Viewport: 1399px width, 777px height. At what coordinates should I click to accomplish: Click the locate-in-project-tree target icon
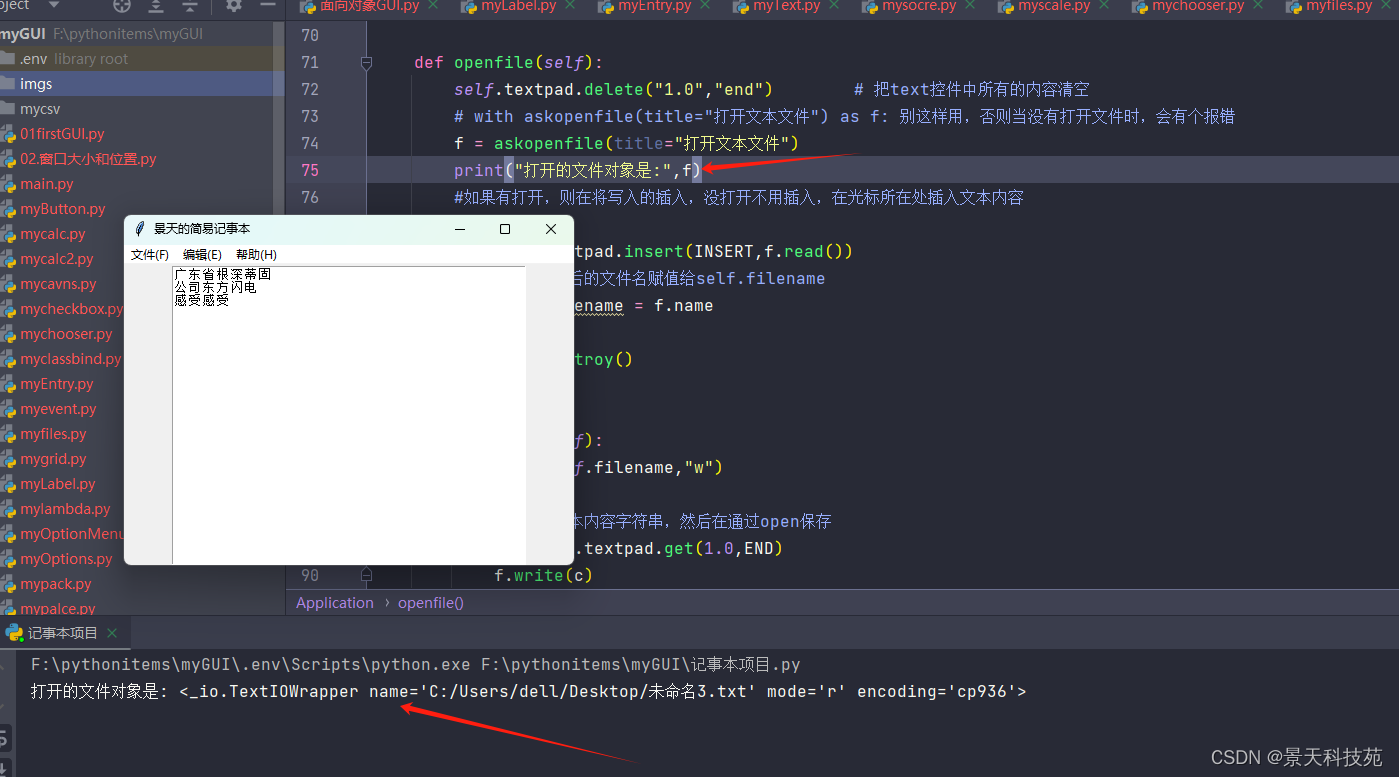click(122, 5)
